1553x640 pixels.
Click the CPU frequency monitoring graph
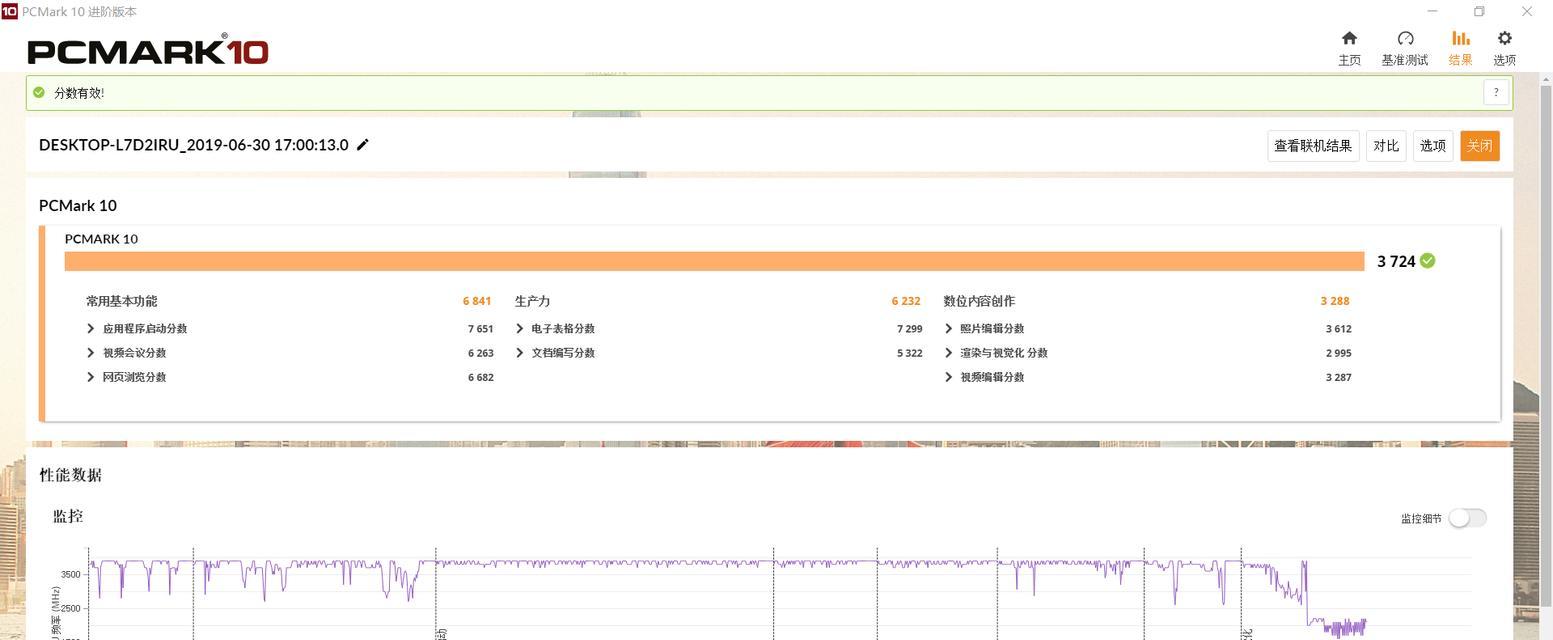780,594
